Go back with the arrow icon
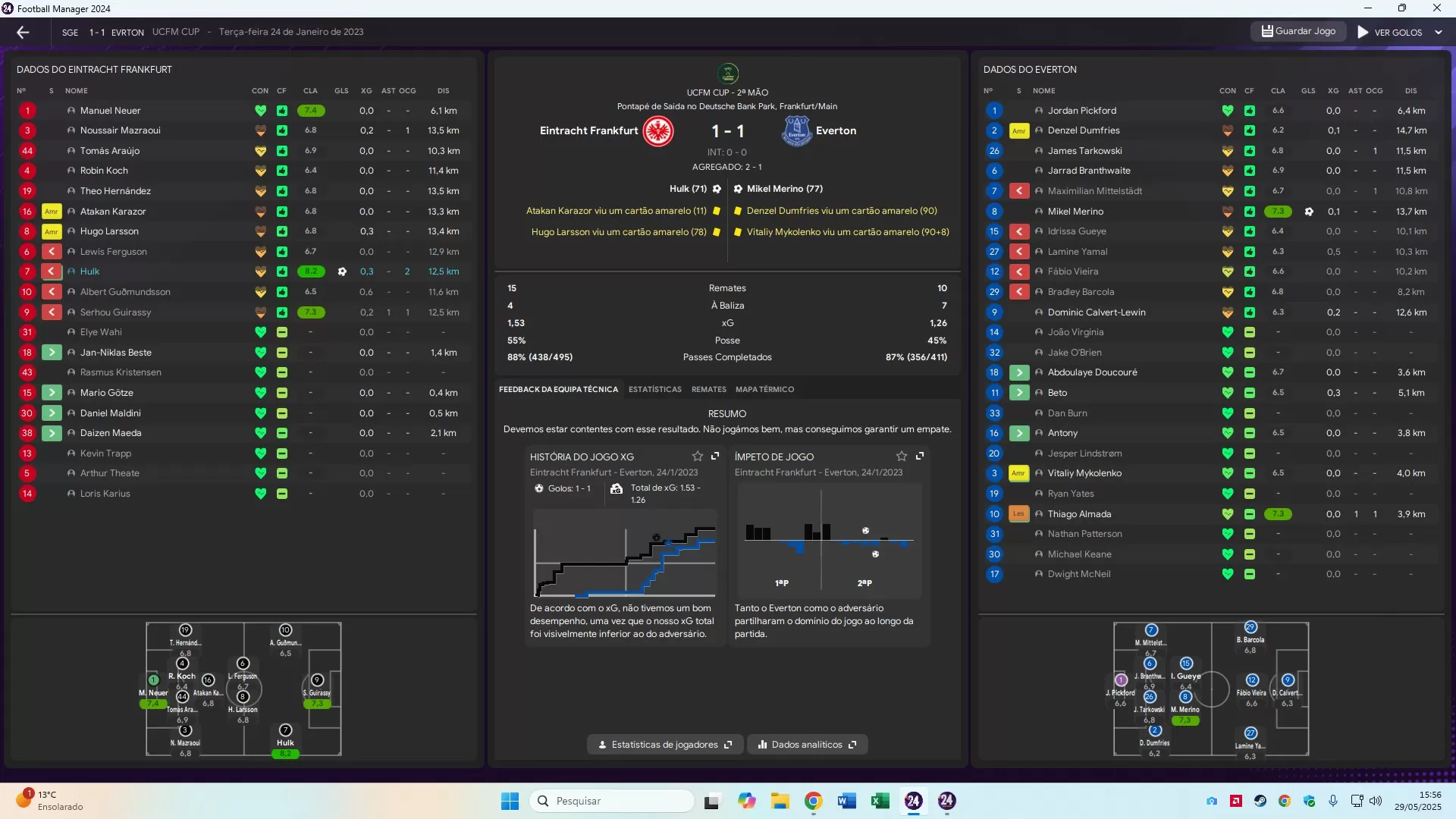Viewport: 1456px width, 819px height. [23, 32]
